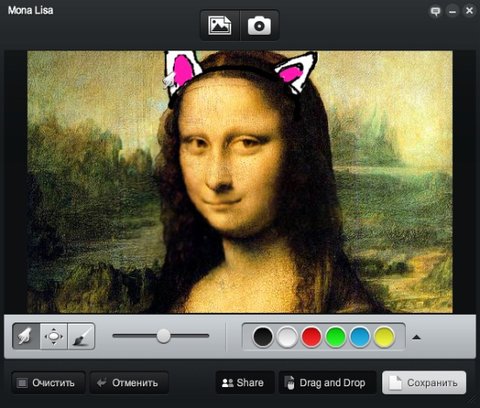
Task: Click the Сохранить (save) button
Action: (x=424, y=383)
